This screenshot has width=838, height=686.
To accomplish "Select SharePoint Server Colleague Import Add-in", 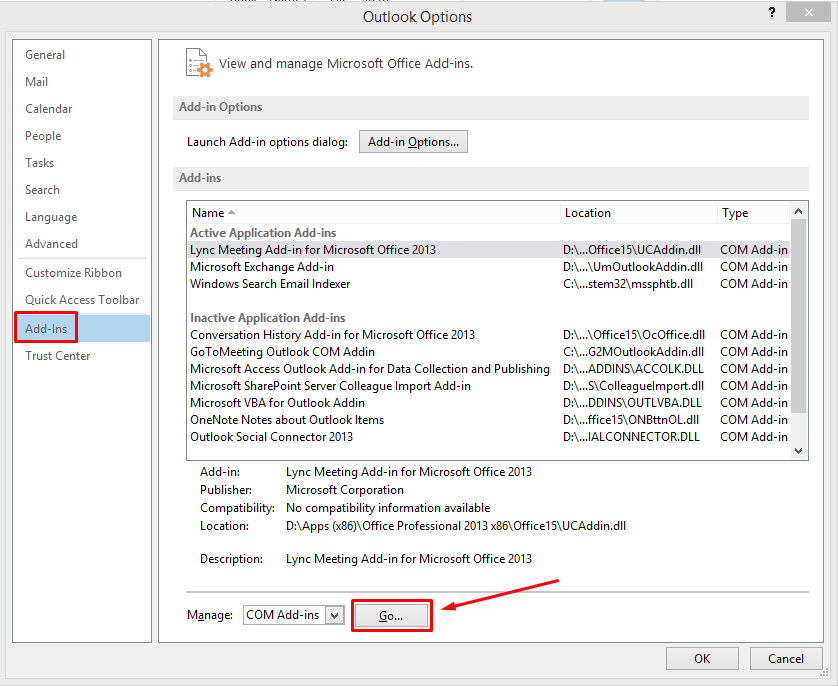I will point(488,386).
